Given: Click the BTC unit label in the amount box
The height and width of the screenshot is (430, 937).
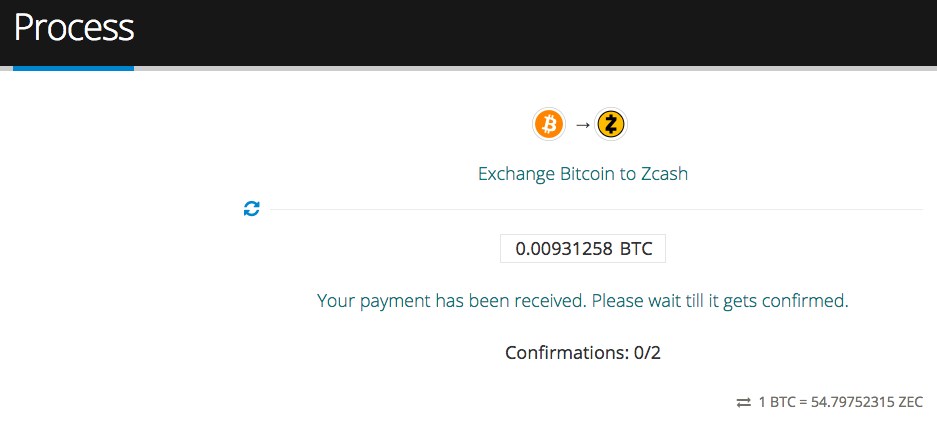Looking at the screenshot, I should [x=636, y=248].
